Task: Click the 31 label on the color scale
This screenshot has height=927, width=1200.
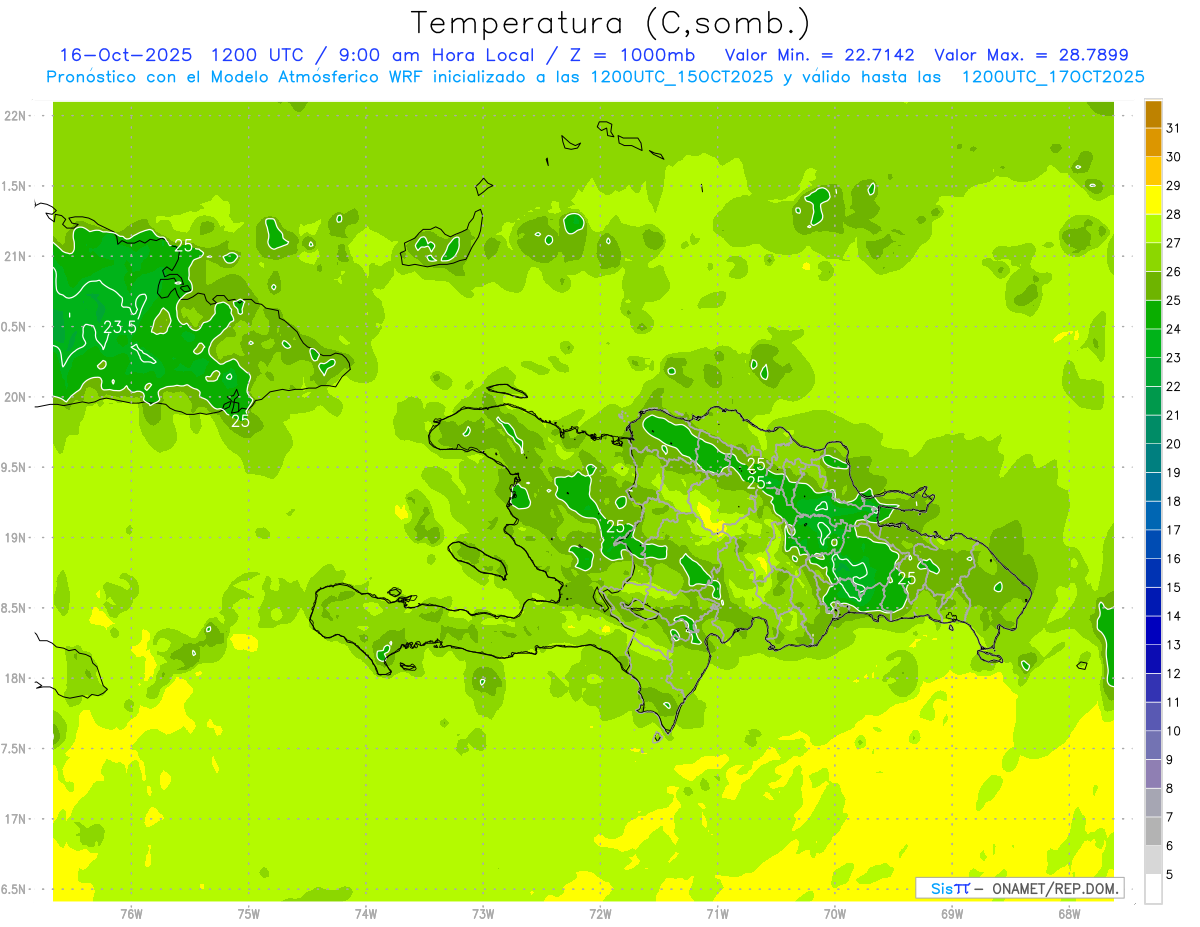Action: (x=1173, y=129)
